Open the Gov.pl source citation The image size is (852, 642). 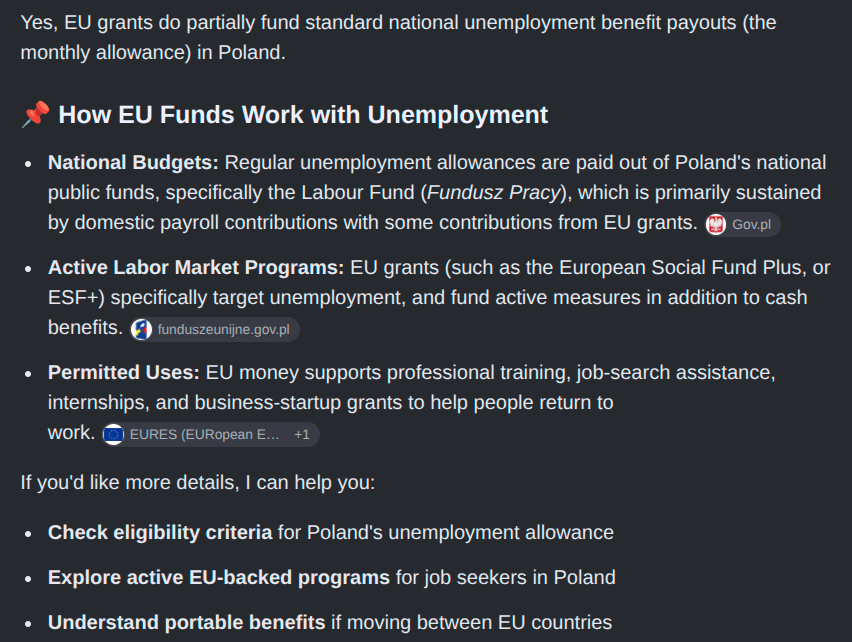[x=743, y=224]
